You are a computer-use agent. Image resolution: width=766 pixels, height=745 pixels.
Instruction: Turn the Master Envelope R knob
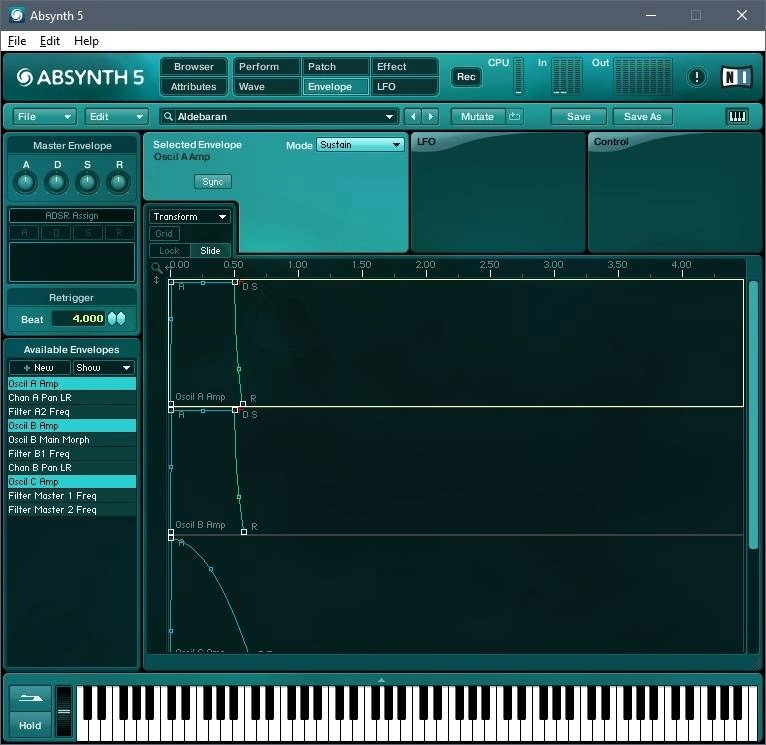click(x=119, y=183)
